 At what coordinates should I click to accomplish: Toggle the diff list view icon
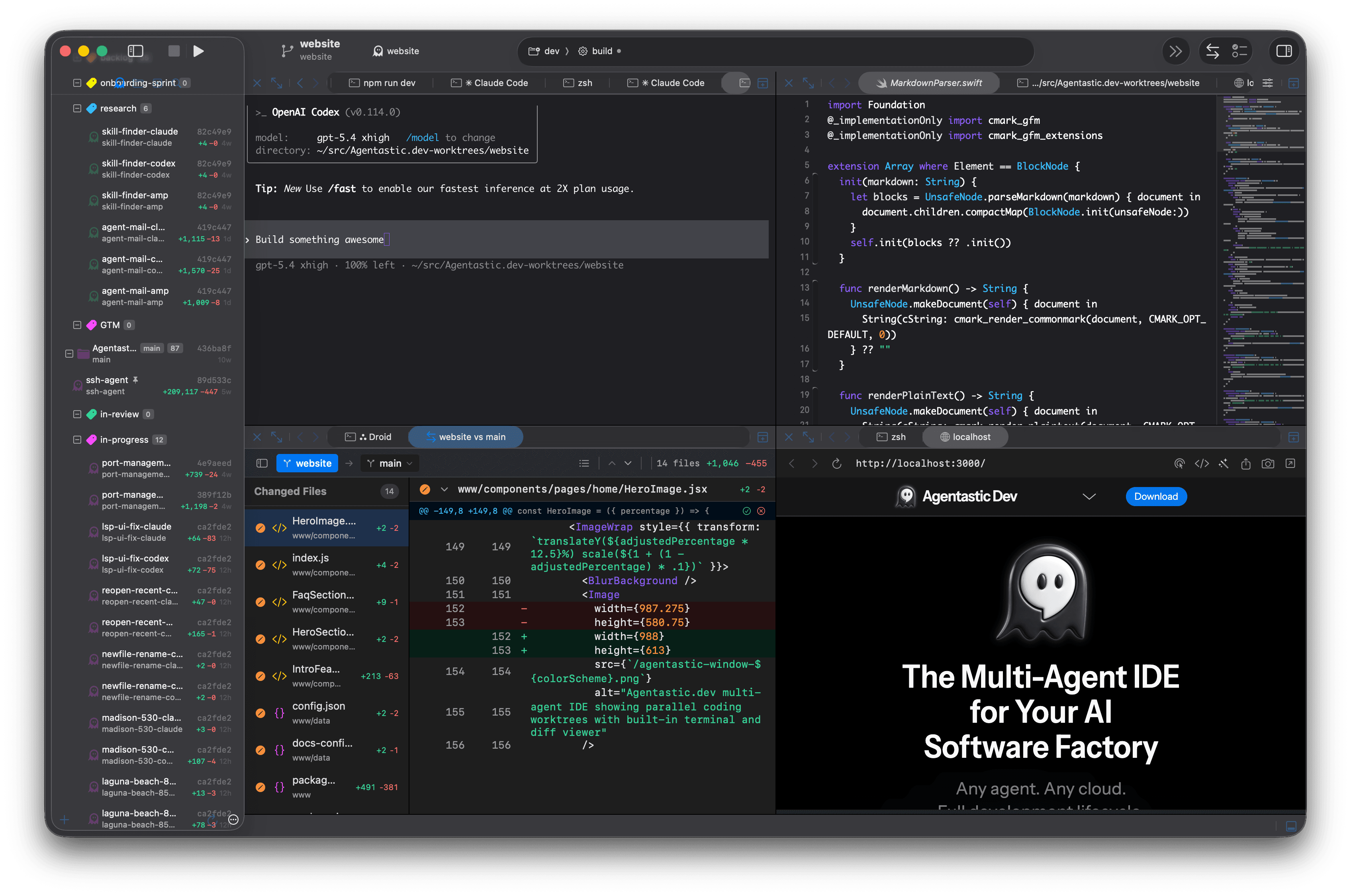point(583,464)
